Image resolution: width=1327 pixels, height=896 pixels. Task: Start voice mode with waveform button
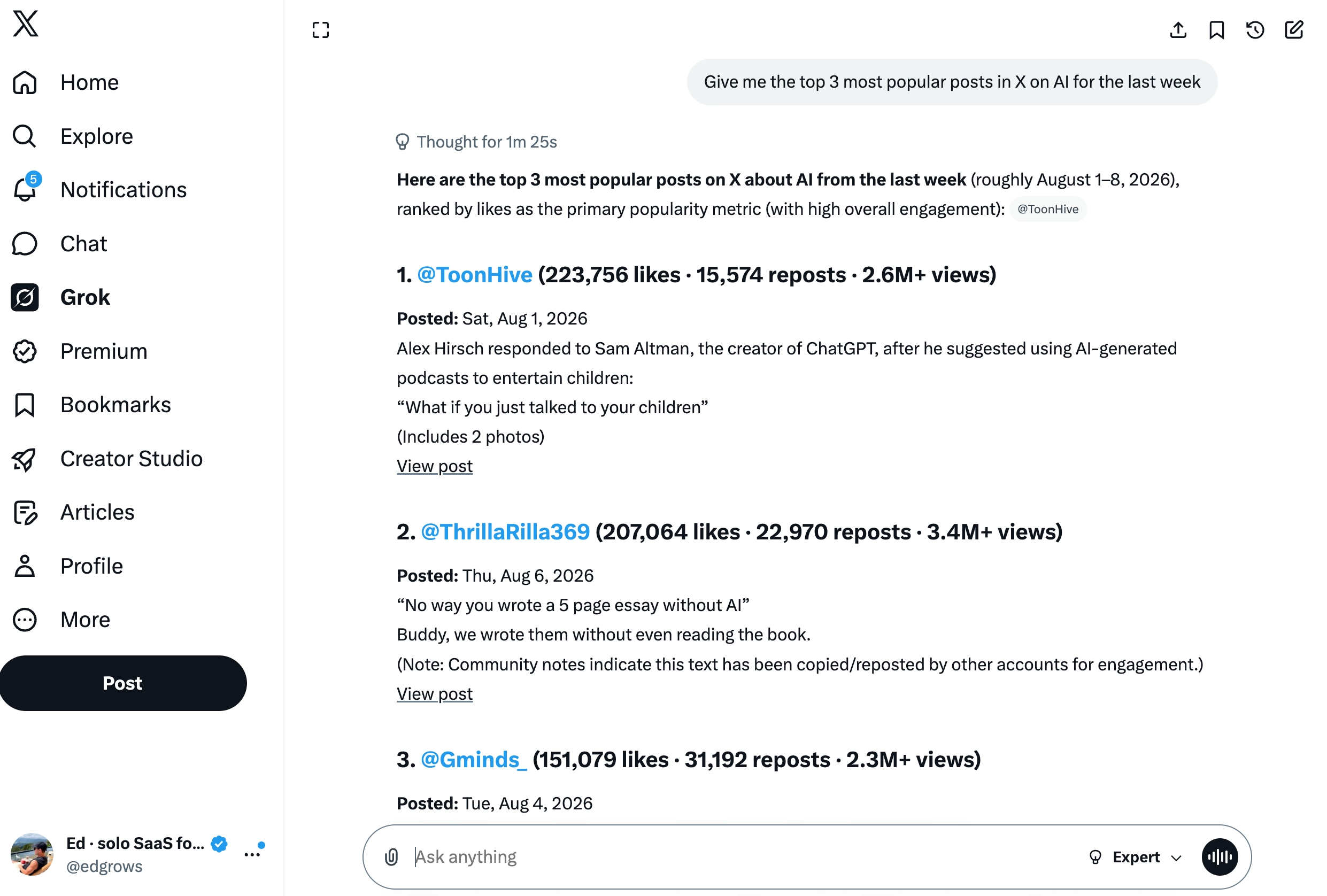1220,856
